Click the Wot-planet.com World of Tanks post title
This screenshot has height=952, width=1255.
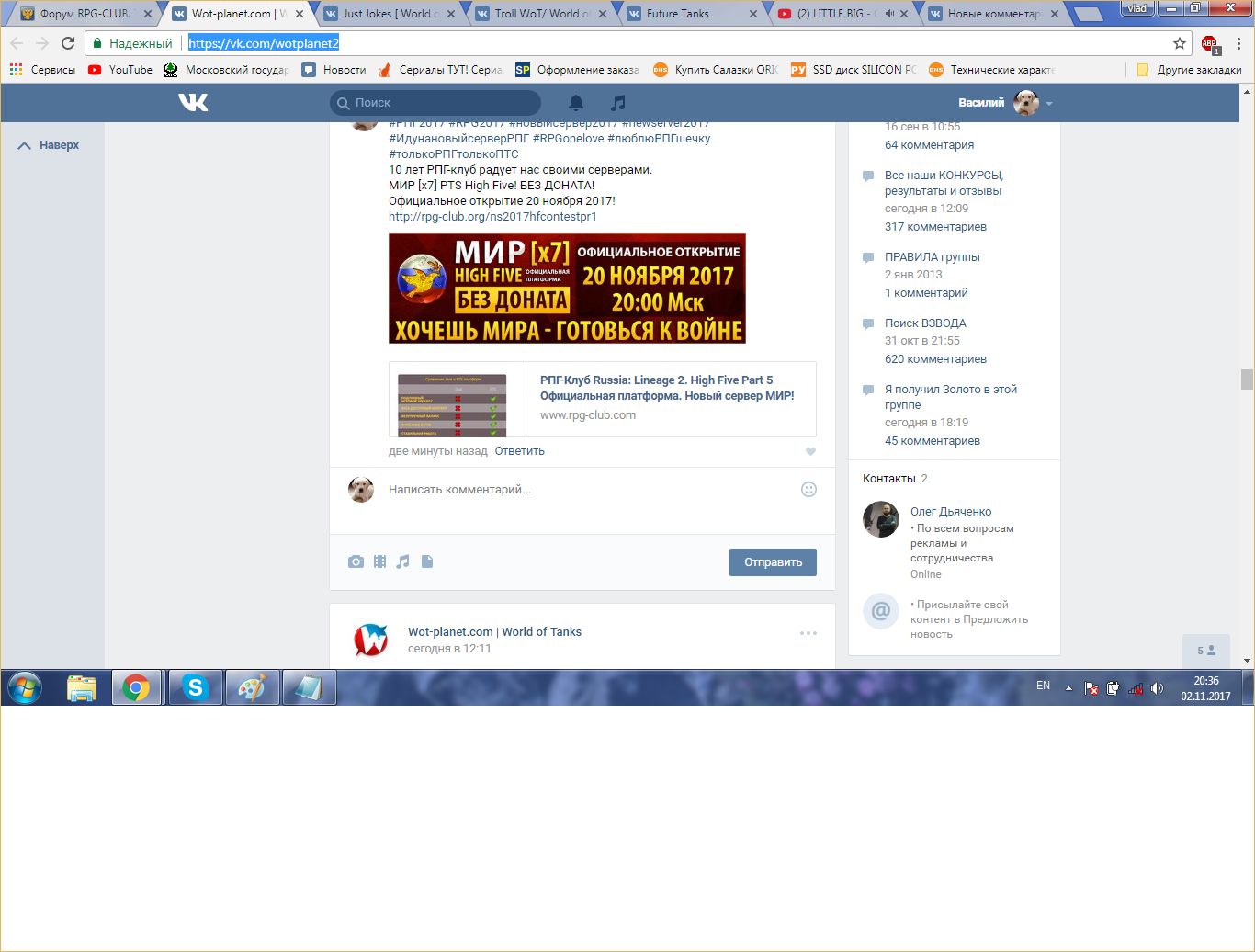494,632
